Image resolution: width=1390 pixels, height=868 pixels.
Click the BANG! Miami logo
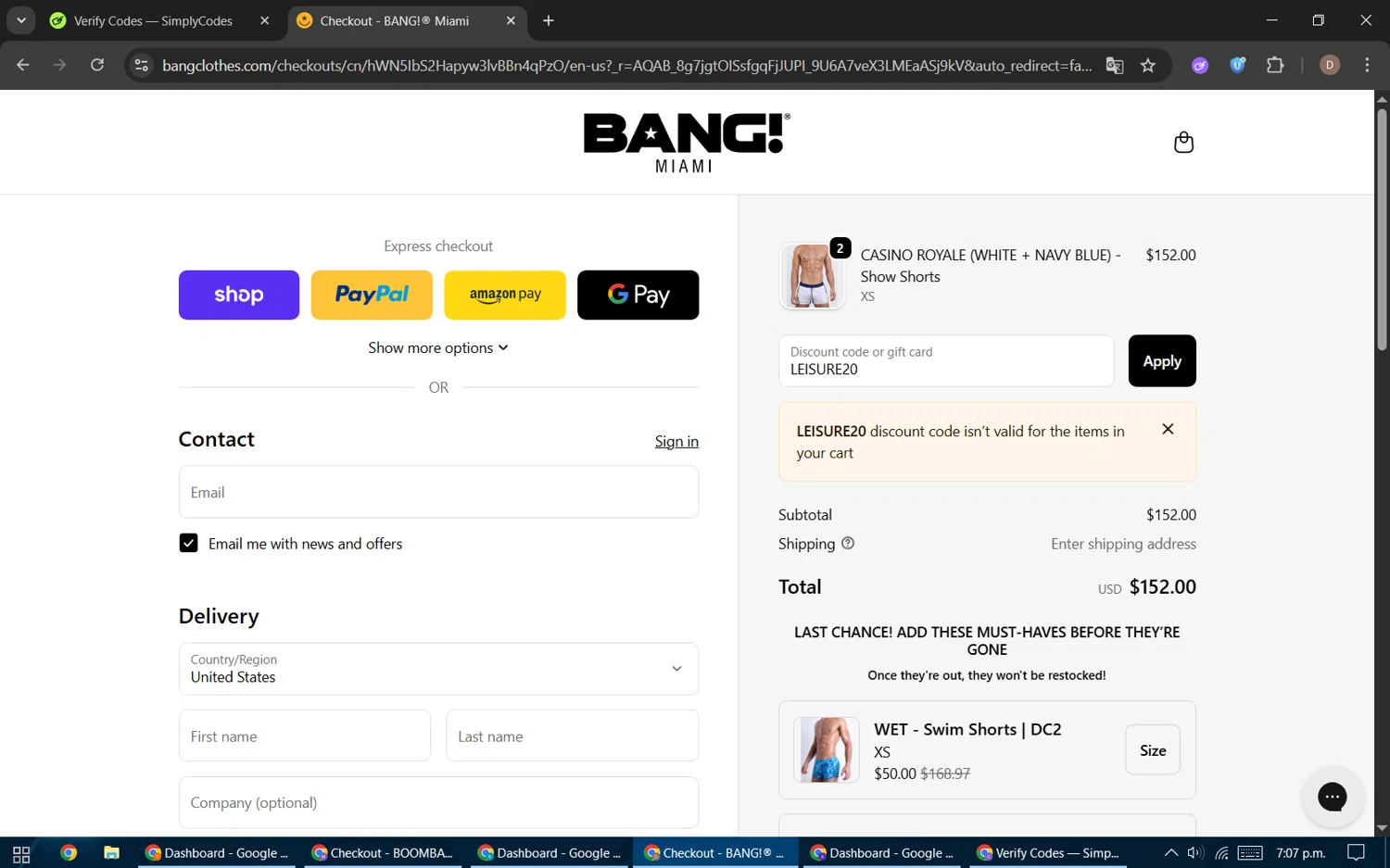[x=687, y=143]
